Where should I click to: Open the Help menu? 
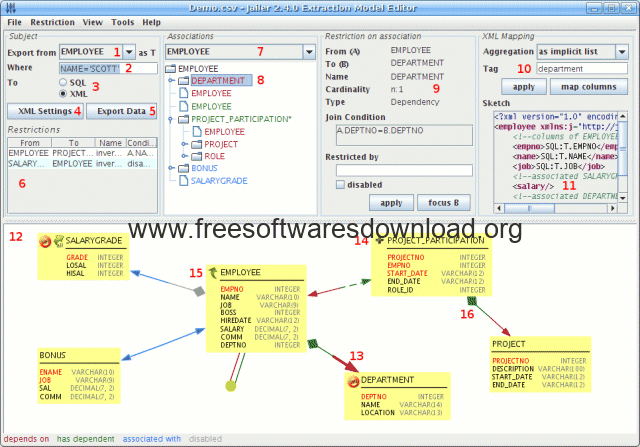(x=151, y=22)
